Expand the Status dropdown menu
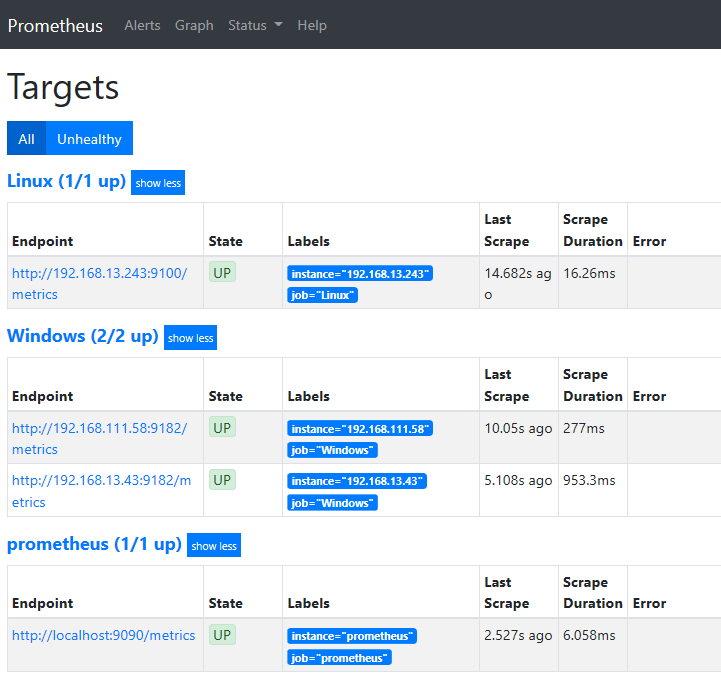The height and width of the screenshot is (699, 721). (x=255, y=25)
